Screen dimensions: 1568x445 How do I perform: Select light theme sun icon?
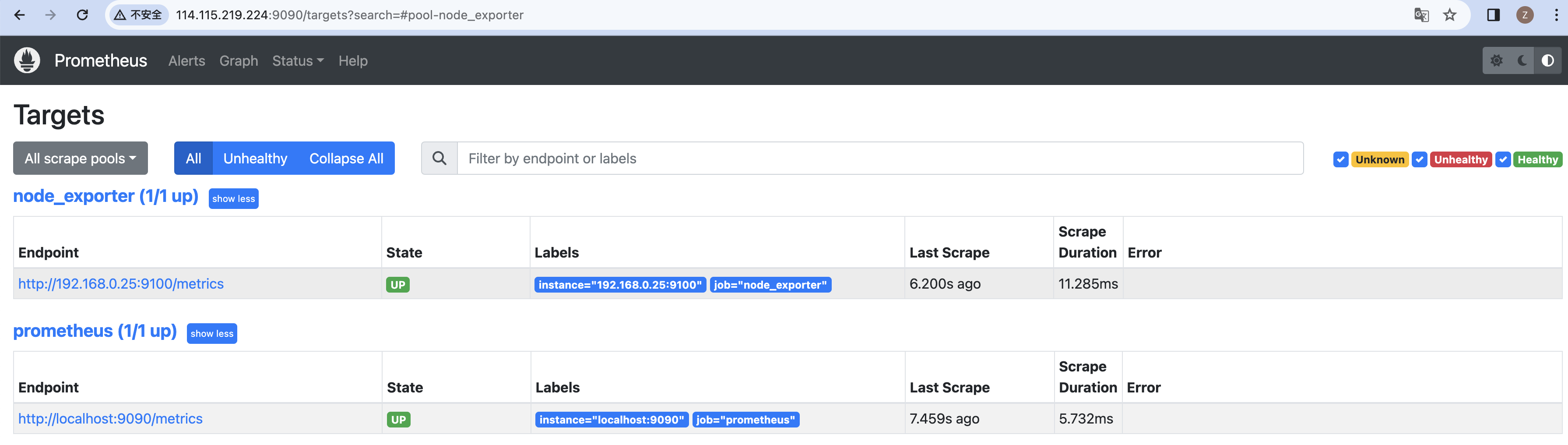click(1496, 60)
